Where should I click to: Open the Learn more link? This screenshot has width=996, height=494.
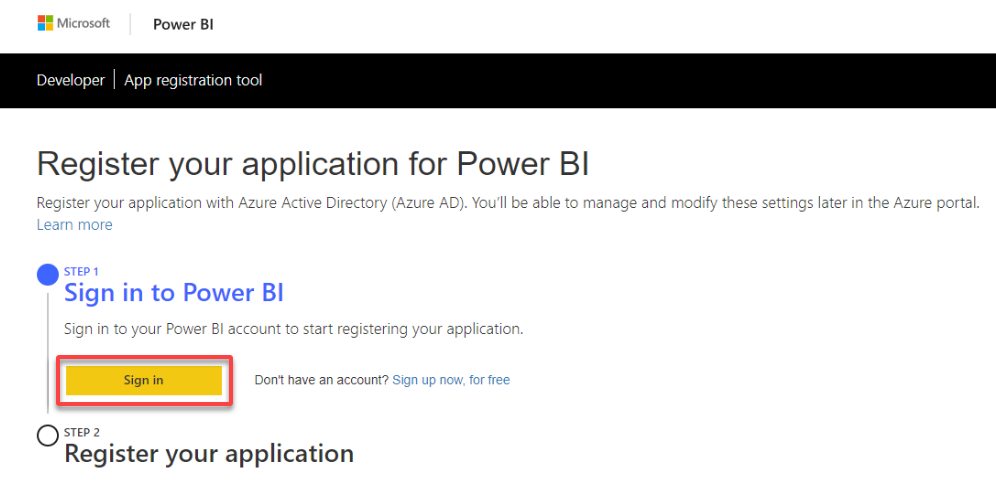(74, 225)
